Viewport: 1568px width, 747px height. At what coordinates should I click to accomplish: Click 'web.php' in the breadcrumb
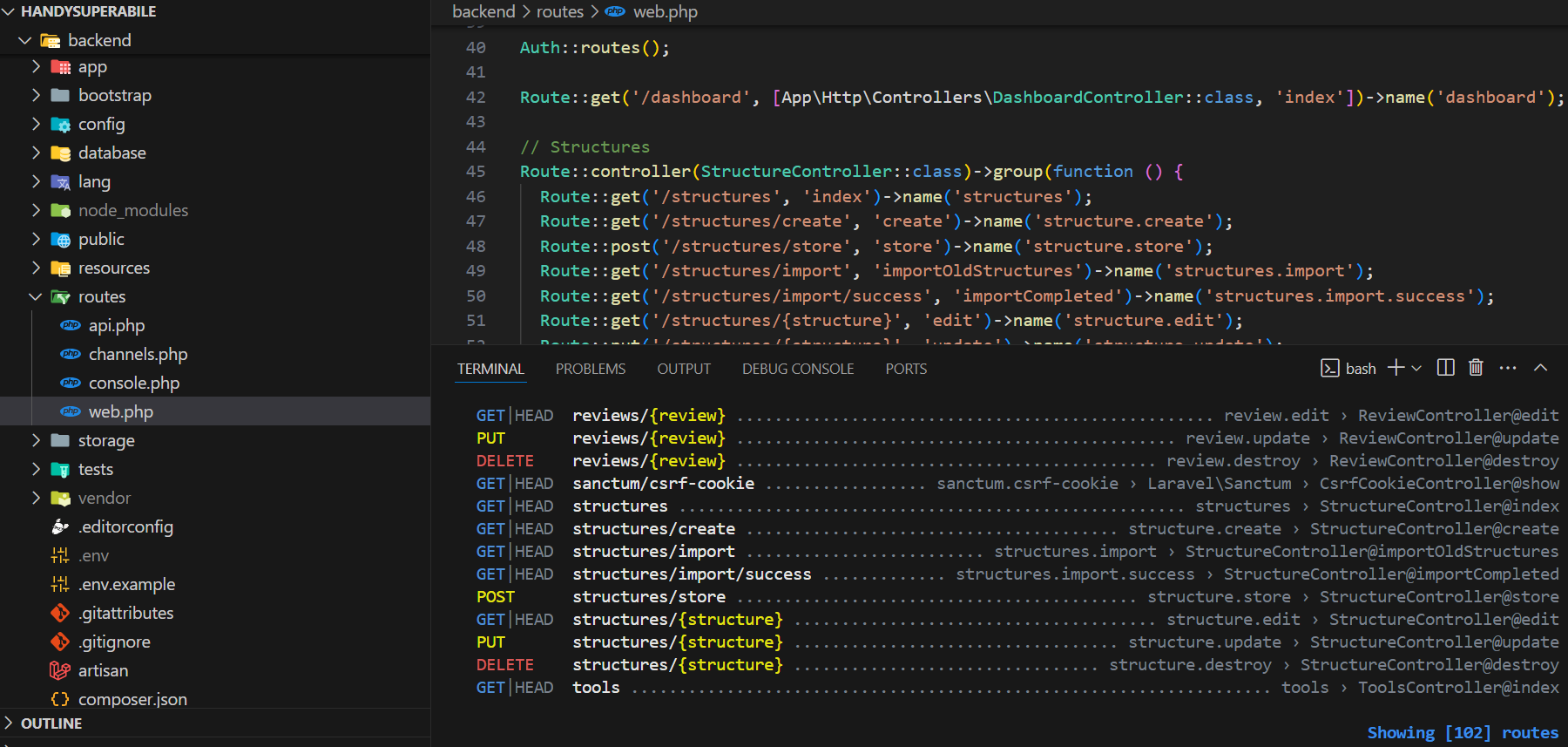(x=666, y=11)
